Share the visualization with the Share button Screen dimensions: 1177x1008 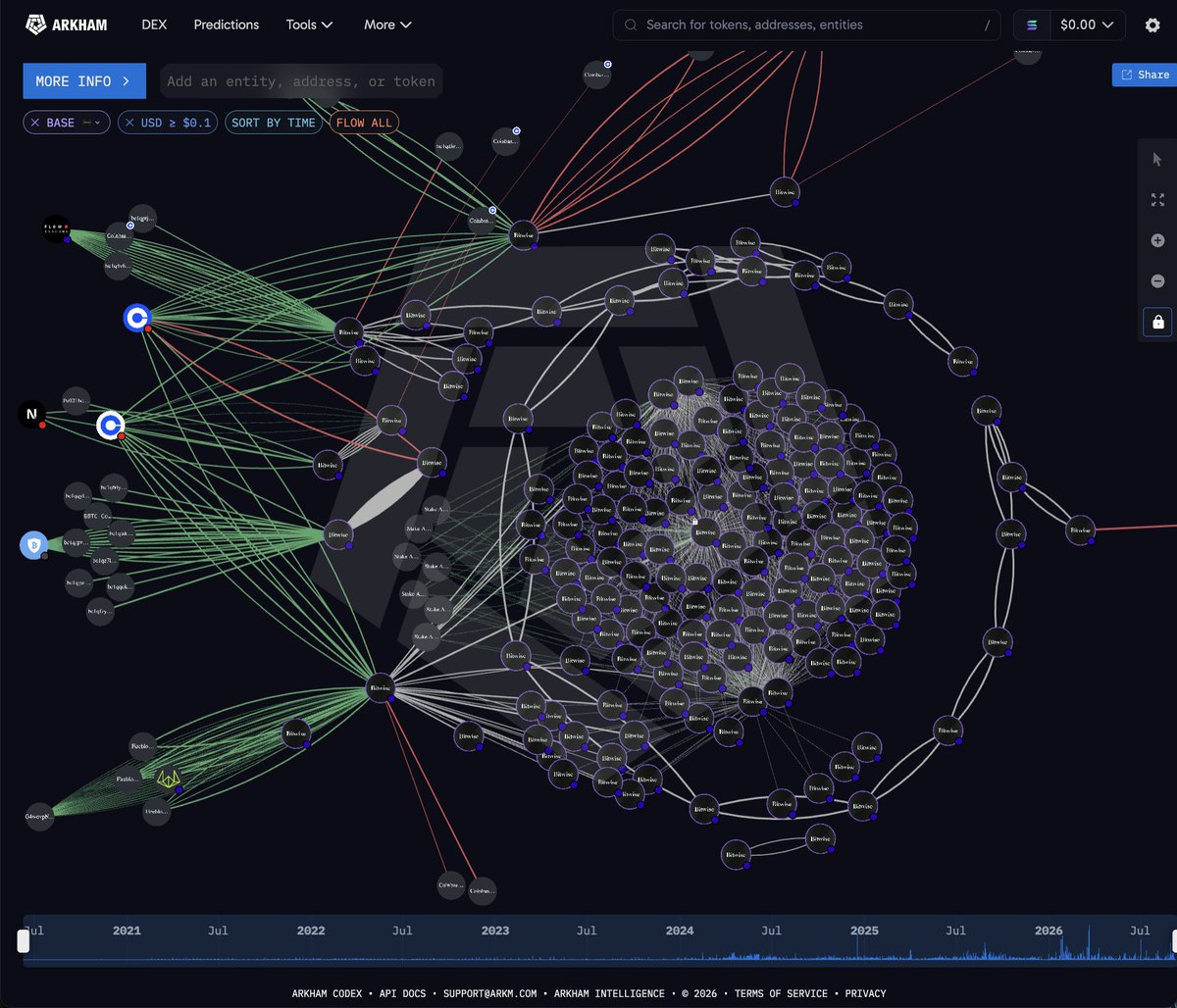coord(1145,75)
